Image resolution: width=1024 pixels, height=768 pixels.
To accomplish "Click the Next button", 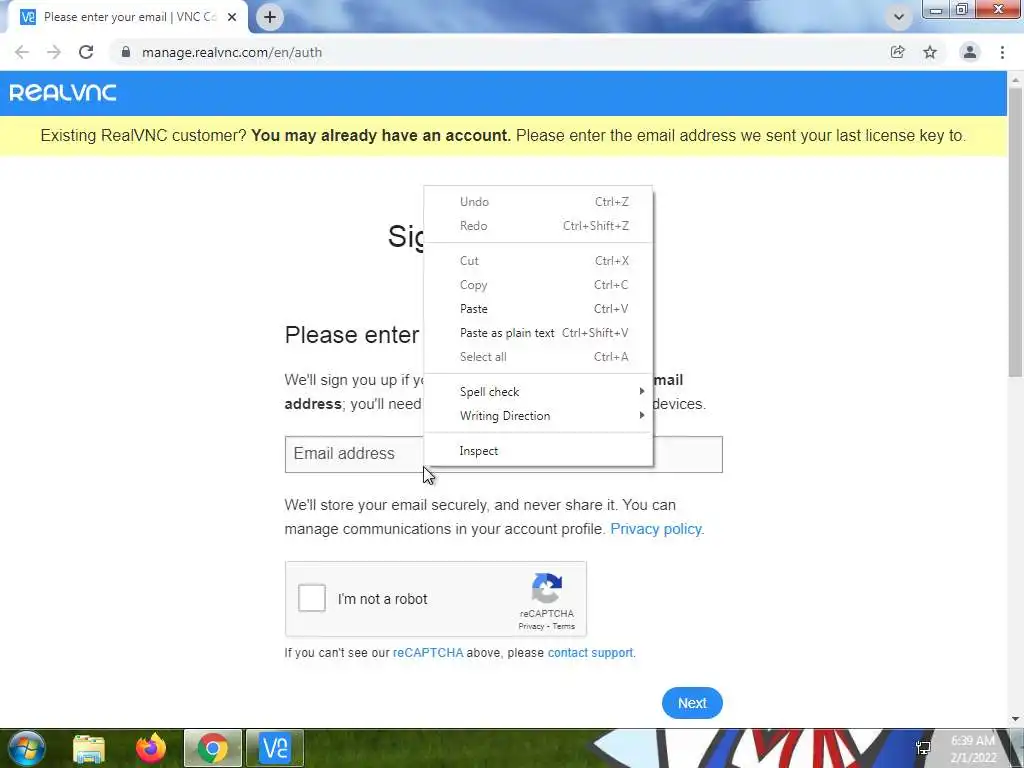I will [692, 703].
